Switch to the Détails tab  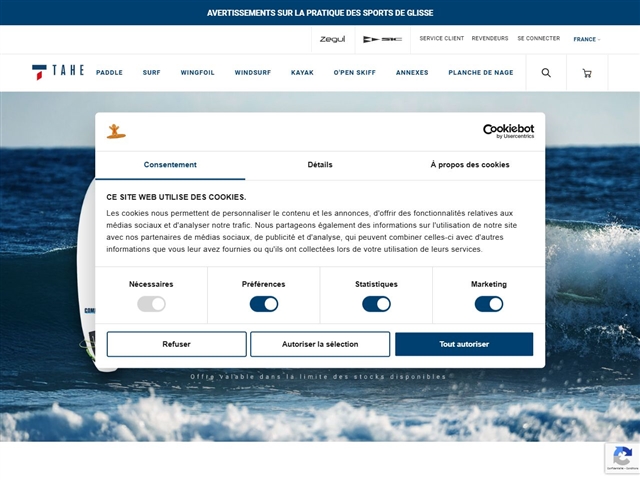point(320,165)
